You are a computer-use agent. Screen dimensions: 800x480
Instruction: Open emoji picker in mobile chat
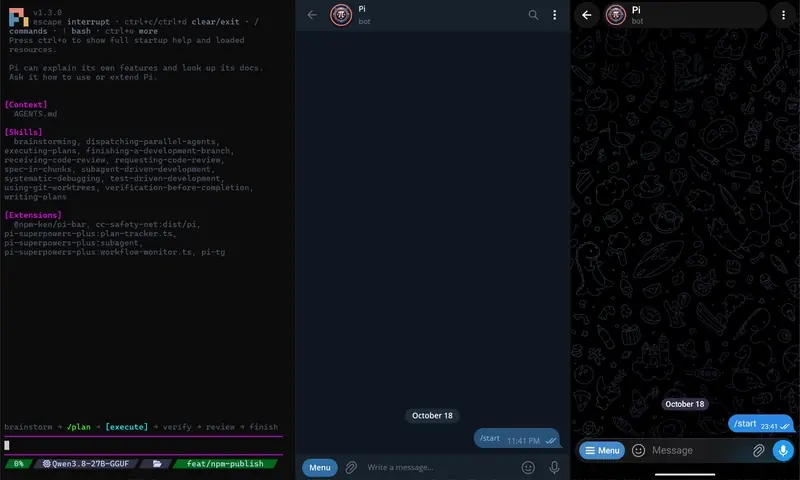click(638, 450)
